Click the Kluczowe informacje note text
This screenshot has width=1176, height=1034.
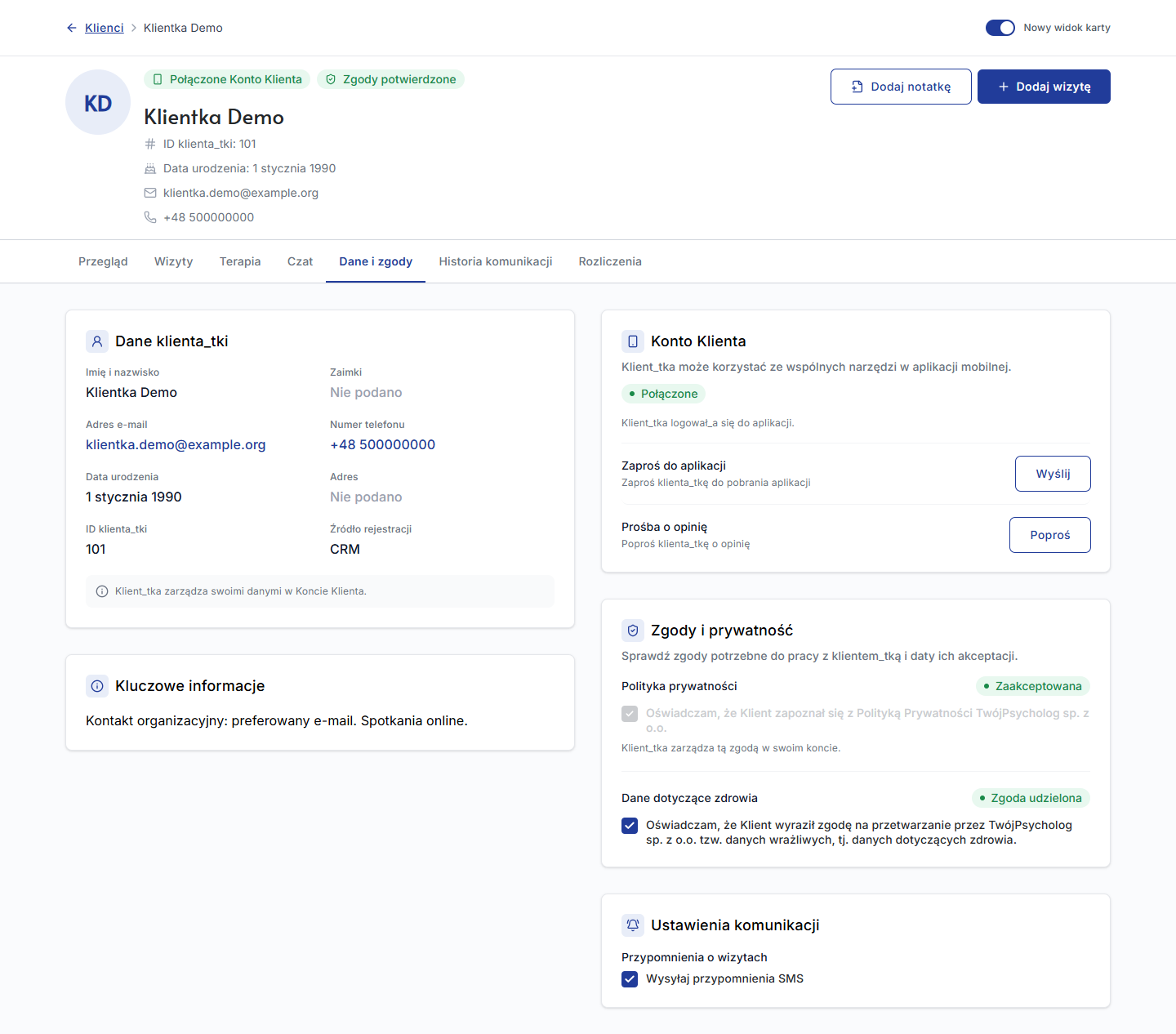[277, 721]
